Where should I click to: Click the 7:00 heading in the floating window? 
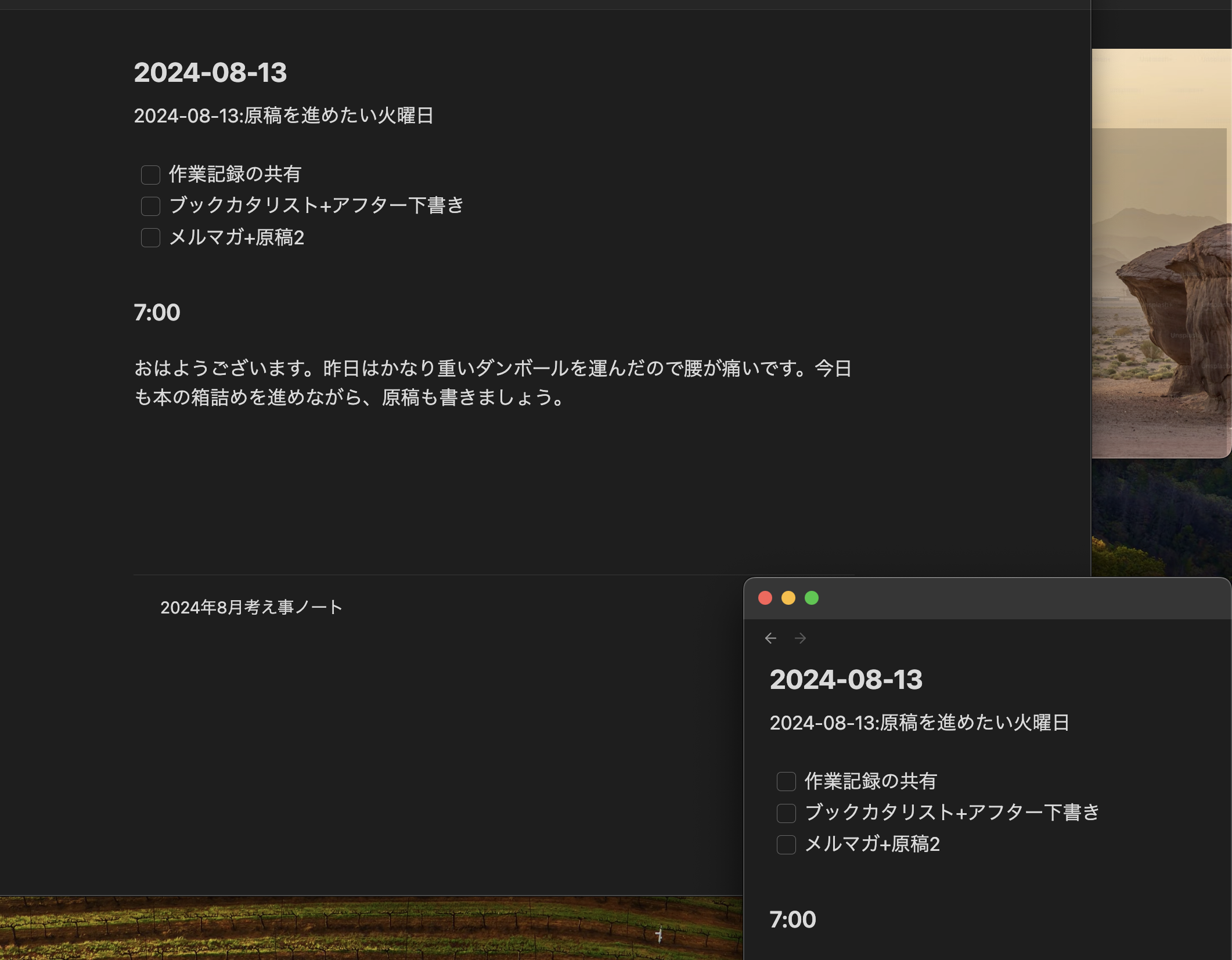click(x=792, y=919)
